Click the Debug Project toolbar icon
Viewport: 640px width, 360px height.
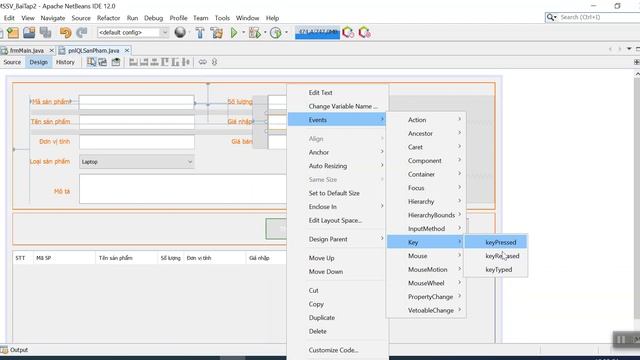point(255,33)
